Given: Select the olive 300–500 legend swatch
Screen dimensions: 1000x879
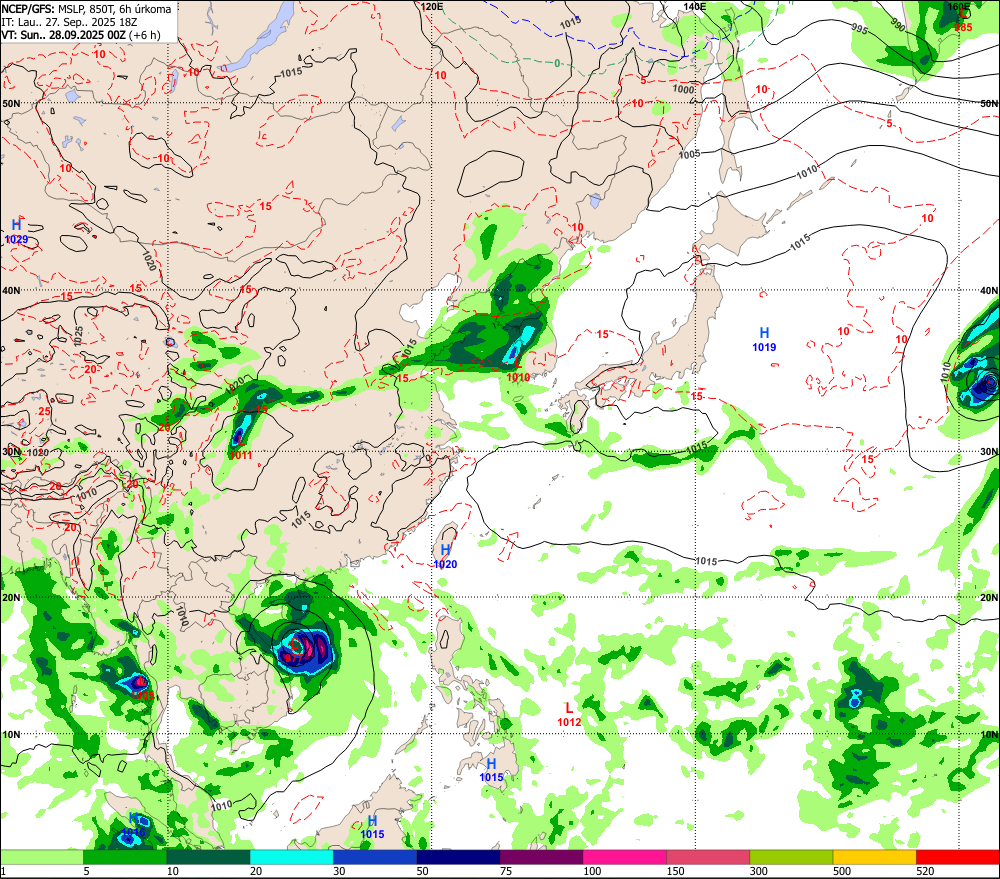Looking at the screenshot, I should coord(791,857).
